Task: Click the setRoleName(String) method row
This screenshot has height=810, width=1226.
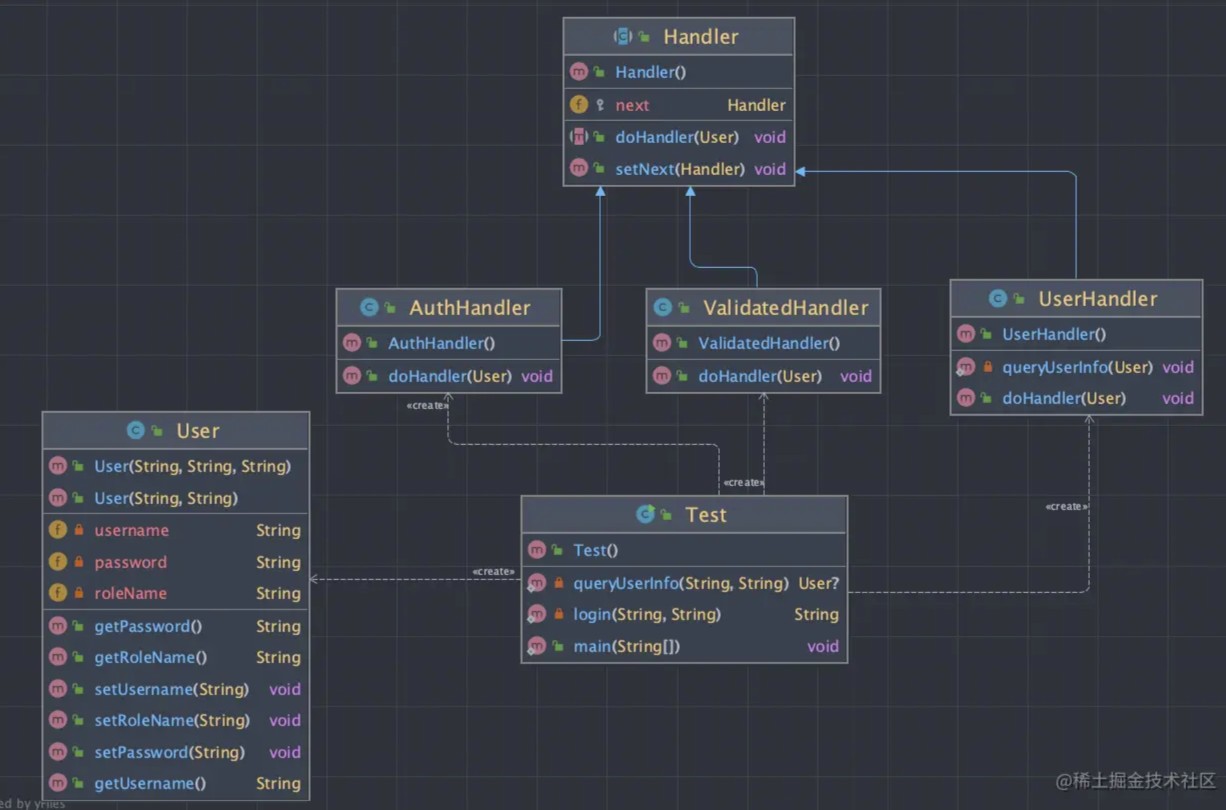Action: [176, 720]
